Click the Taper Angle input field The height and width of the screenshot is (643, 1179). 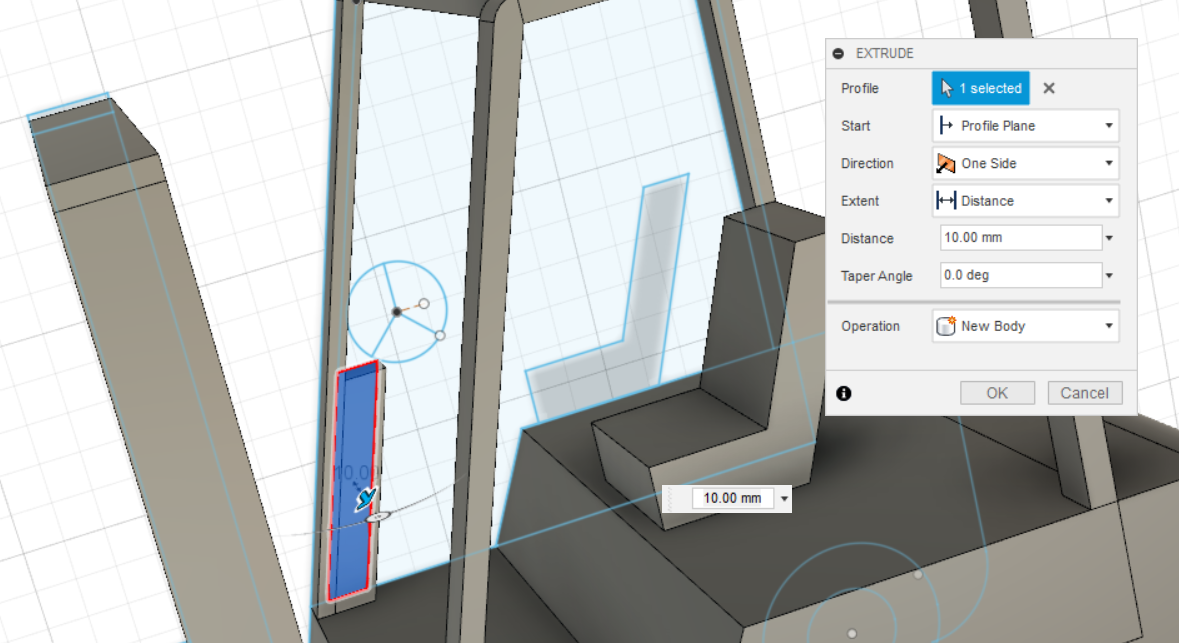1020,275
